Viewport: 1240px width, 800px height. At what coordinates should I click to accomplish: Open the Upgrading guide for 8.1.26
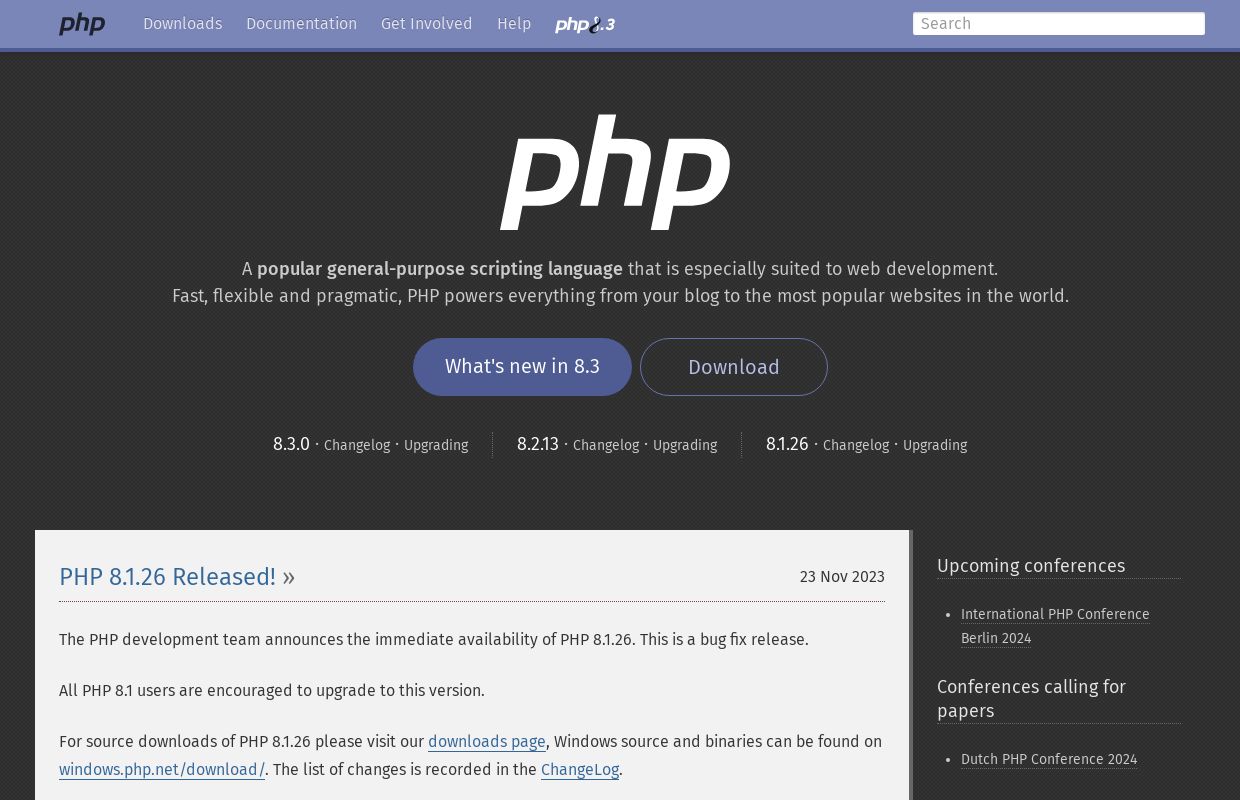(934, 445)
